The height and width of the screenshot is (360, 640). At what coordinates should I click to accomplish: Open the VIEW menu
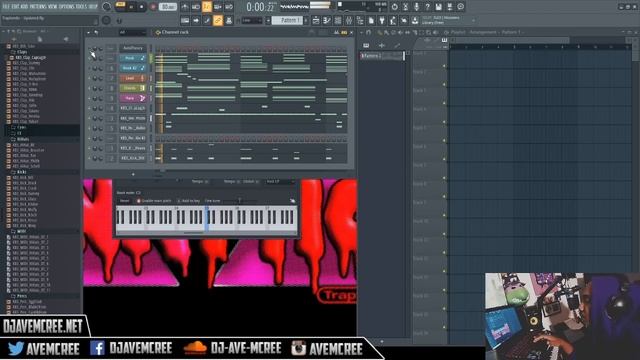[53, 7]
